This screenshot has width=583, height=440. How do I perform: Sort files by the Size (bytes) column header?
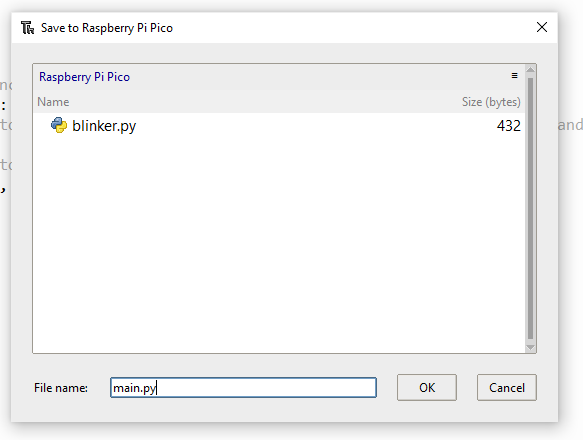491,102
